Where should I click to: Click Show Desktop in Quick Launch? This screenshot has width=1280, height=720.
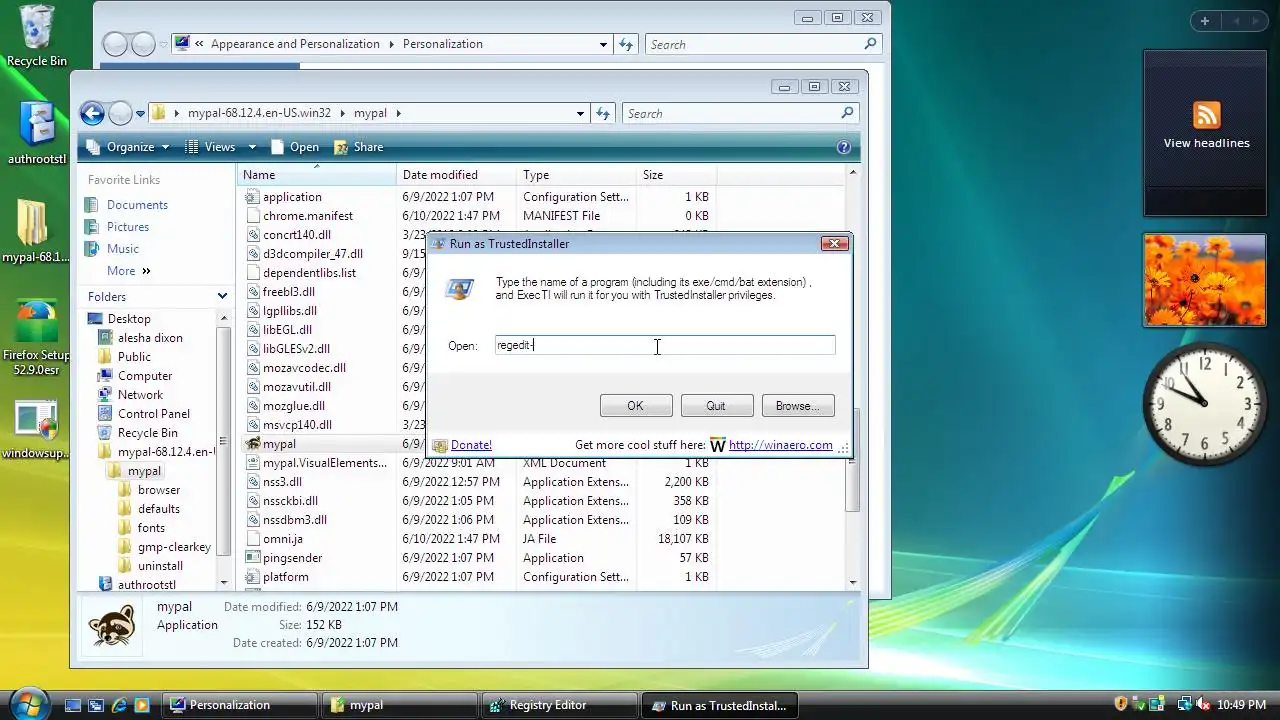pos(73,705)
